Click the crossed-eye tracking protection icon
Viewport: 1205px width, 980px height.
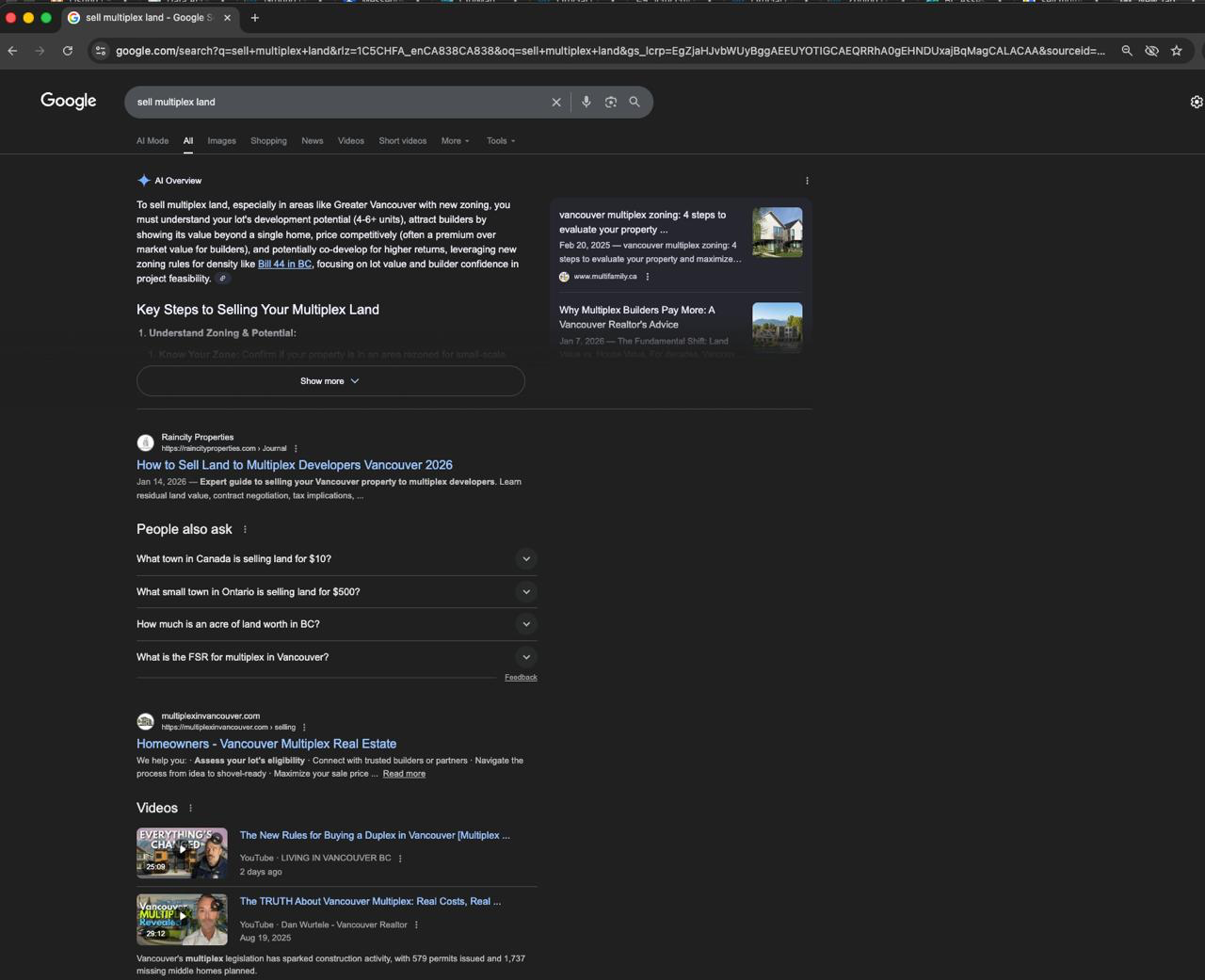(x=1151, y=51)
